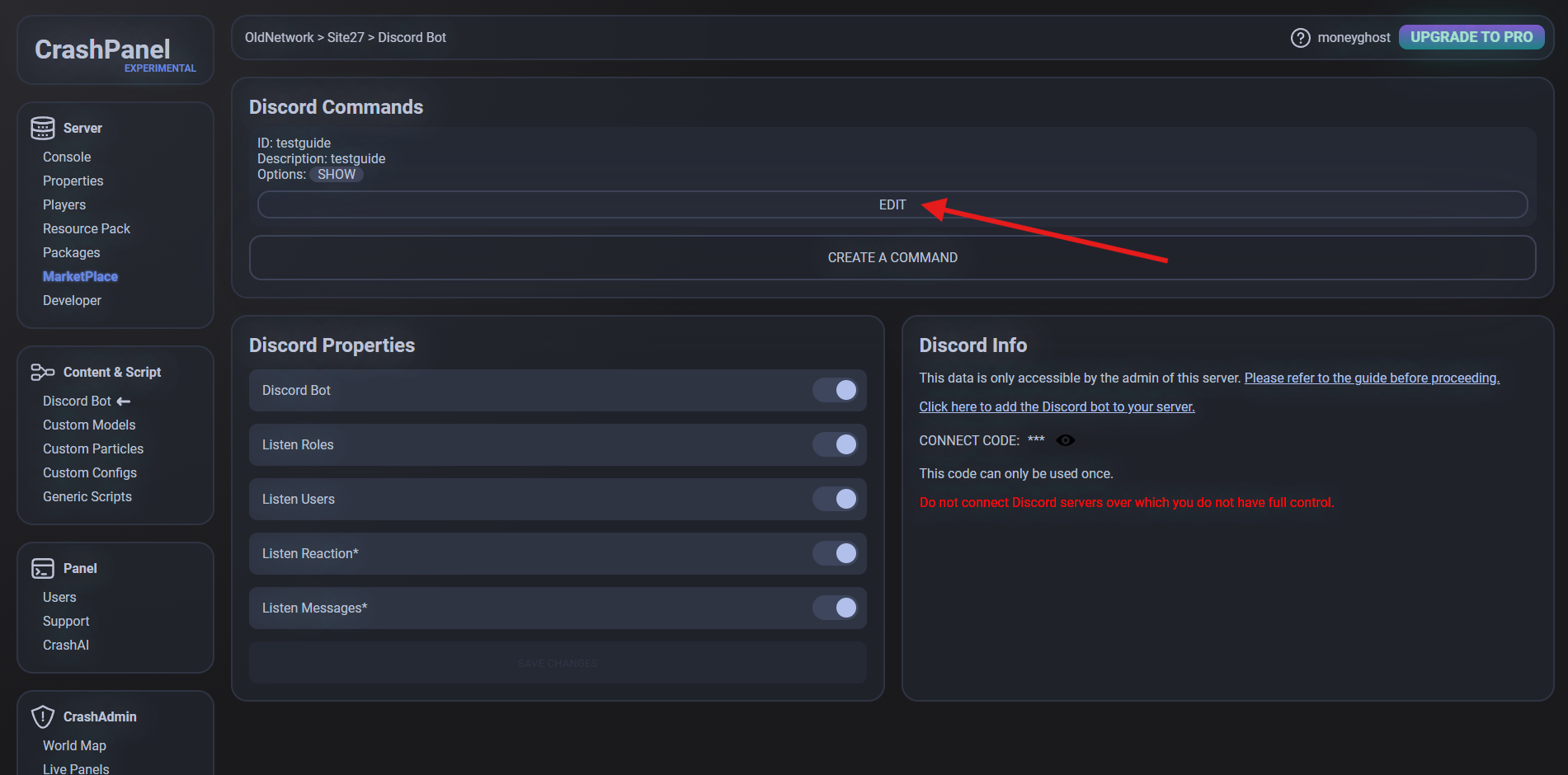1568x775 pixels.
Task: Open the link to add Discord bot
Action: tap(1057, 406)
